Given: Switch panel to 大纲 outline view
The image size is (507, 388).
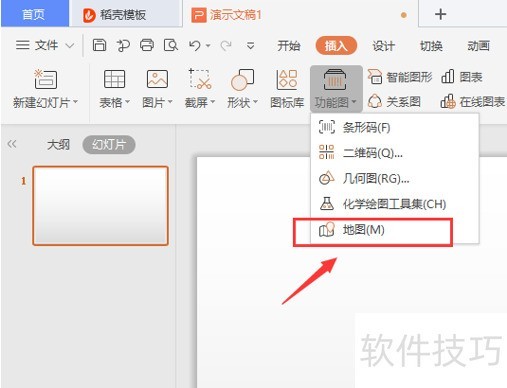Looking at the screenshot, I should coord(58,145).
